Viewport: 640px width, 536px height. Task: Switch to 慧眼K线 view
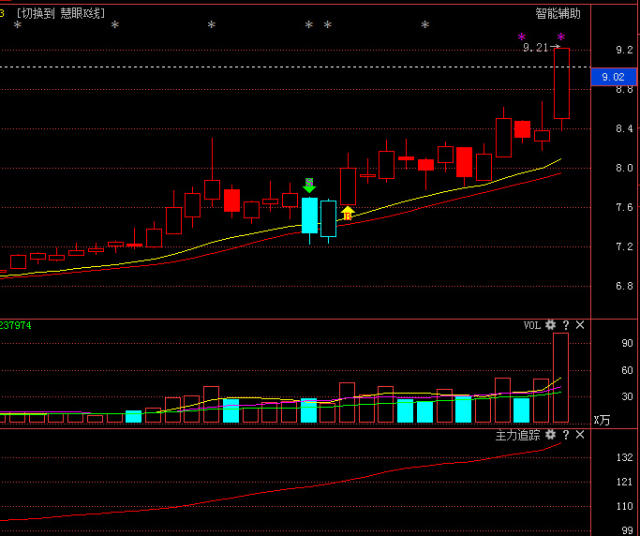click(60, 13)
